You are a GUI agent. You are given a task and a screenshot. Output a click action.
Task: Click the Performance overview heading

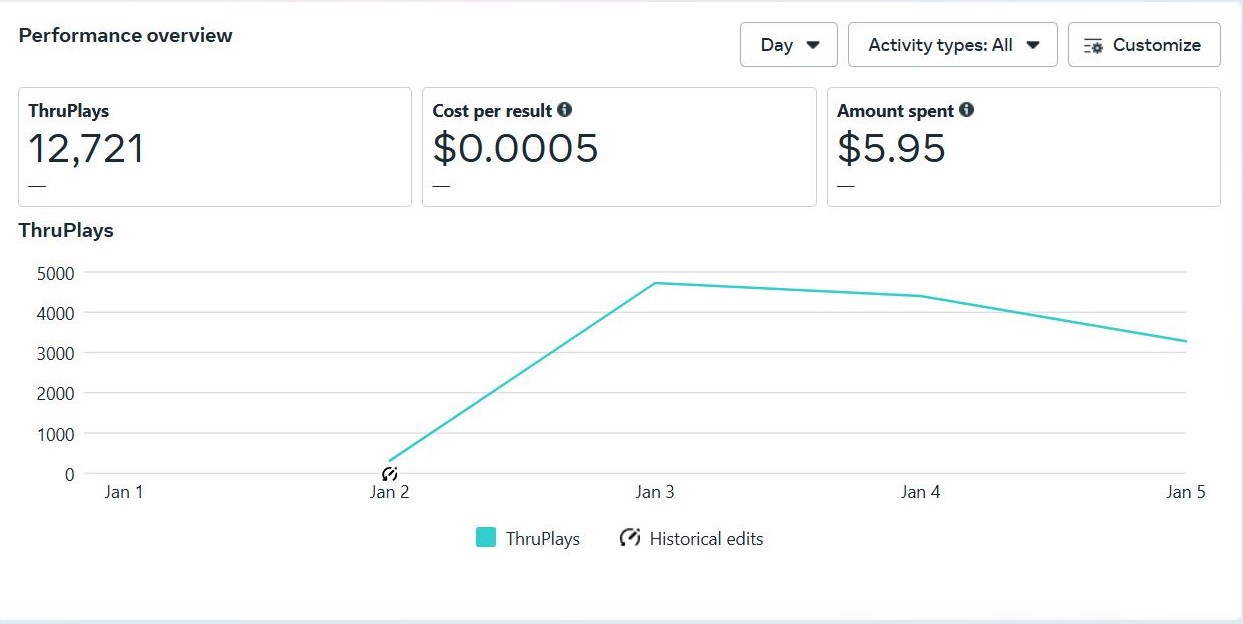point(125,36)
